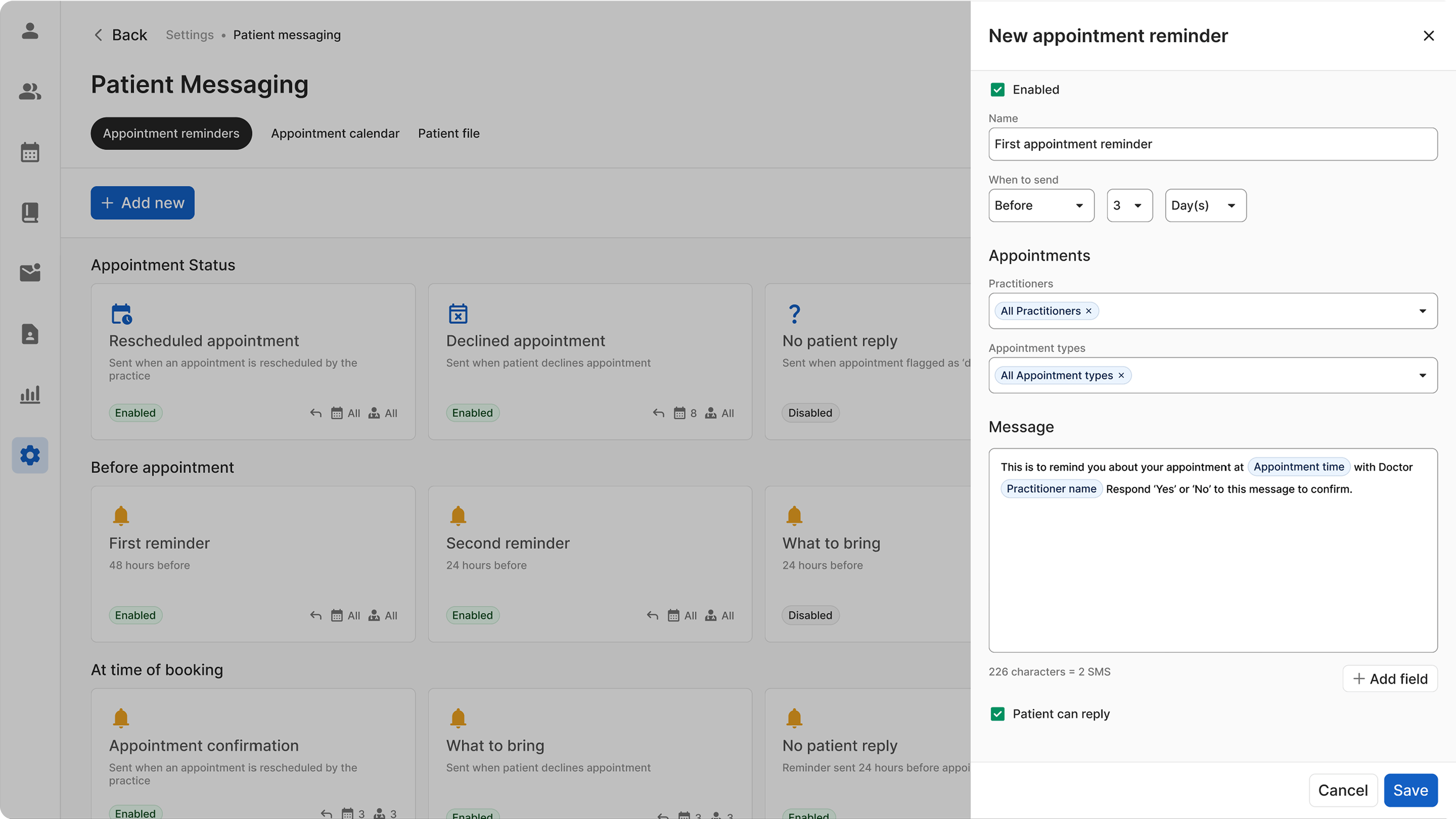Click the Name input field
Screen dimensions: 1456x819
[x=1212, y=144]
